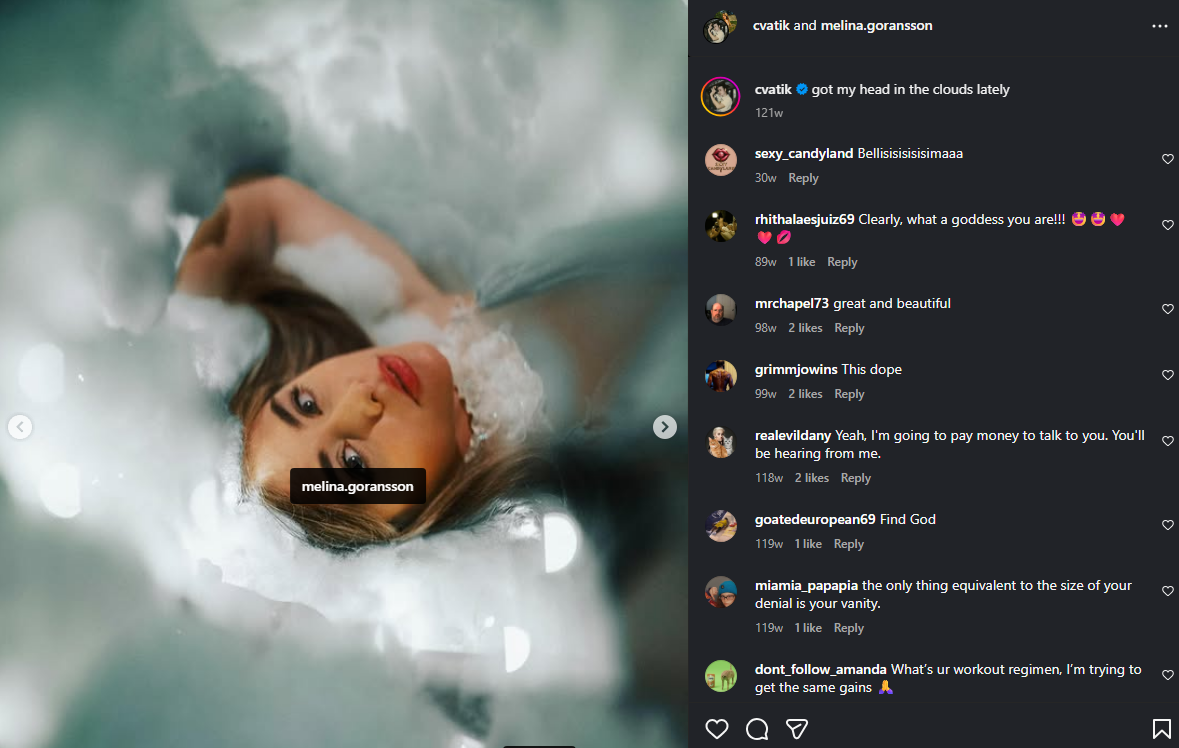Open comment bubble icon below comments
Viewport: 1179px width, 748px height.
(757, 728)
